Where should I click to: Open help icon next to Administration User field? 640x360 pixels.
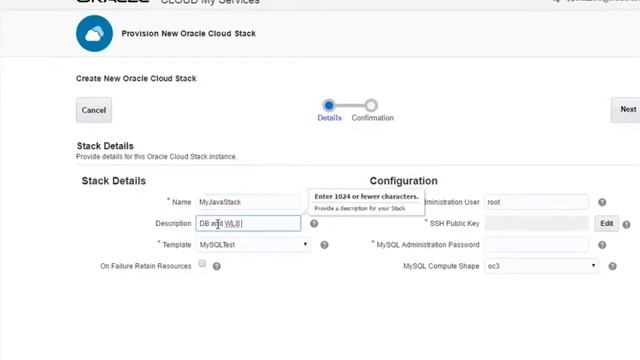tap(602, 202)
